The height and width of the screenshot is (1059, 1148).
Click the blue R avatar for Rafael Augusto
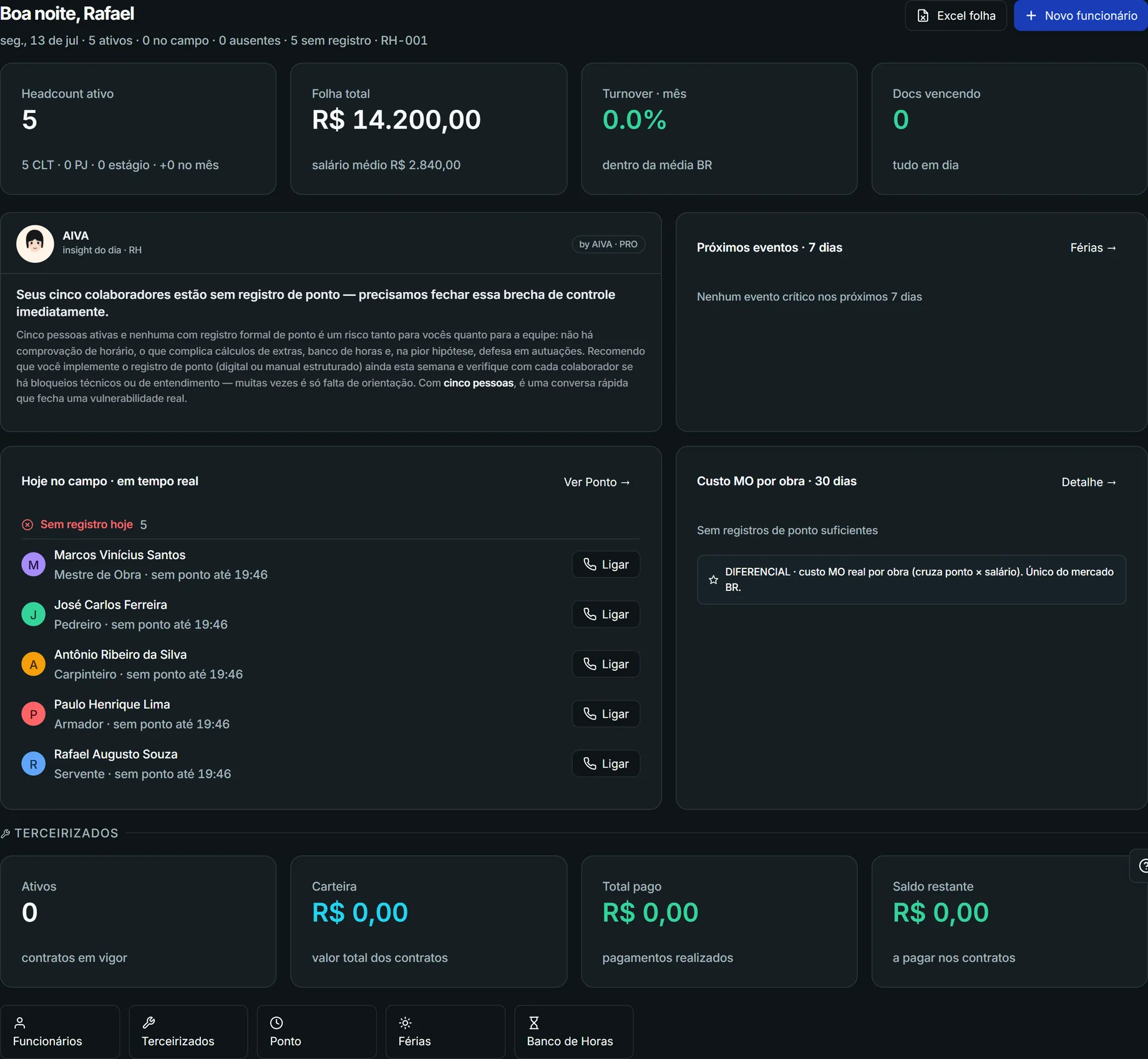[x=34, y=764]
